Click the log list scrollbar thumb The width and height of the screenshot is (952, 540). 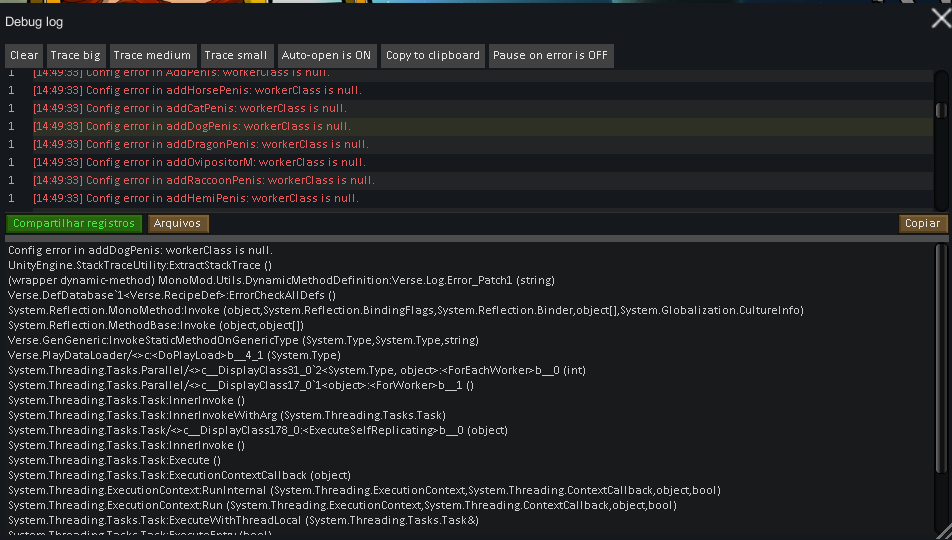(x=941, y=110)
